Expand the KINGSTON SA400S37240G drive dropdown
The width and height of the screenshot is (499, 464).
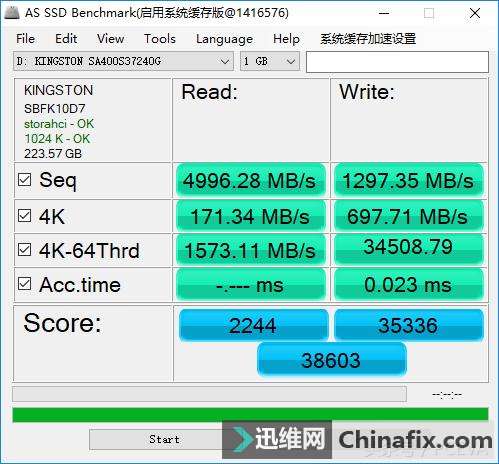click(123, 61)
